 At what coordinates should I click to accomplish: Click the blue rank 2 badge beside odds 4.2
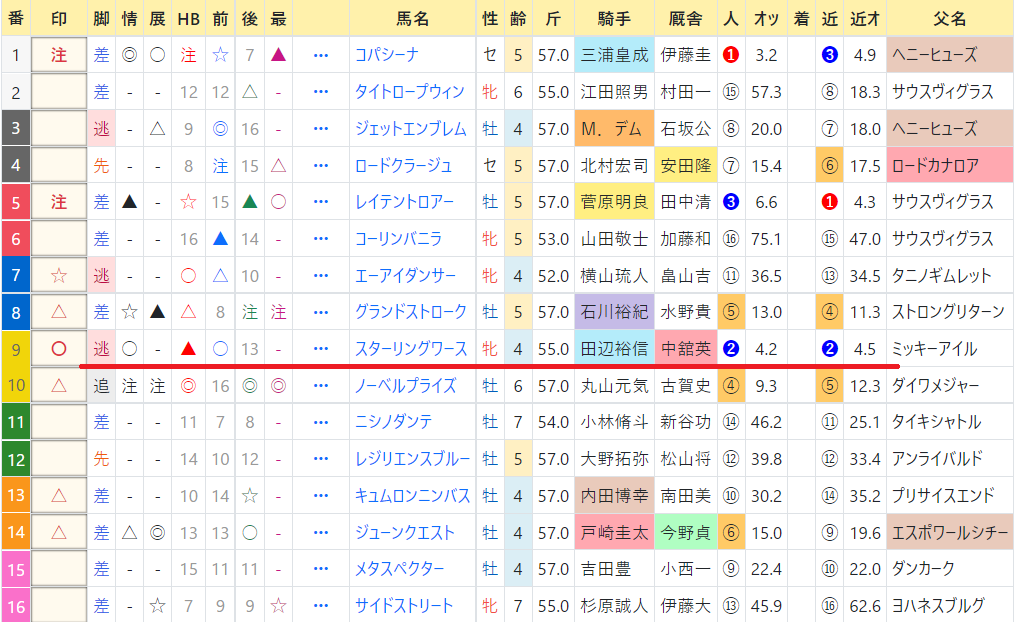point(731,349)
